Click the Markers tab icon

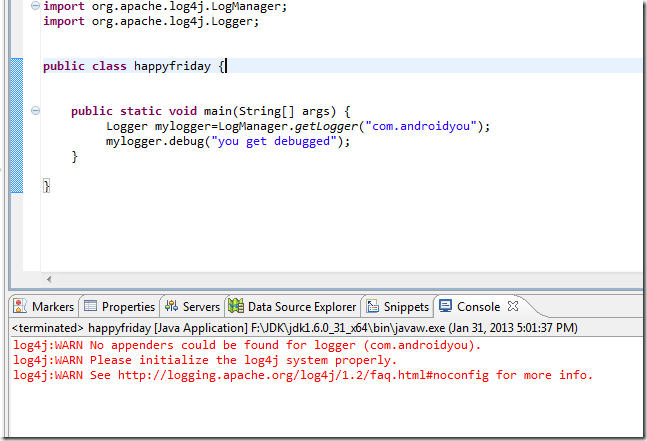tap(20, 306)
